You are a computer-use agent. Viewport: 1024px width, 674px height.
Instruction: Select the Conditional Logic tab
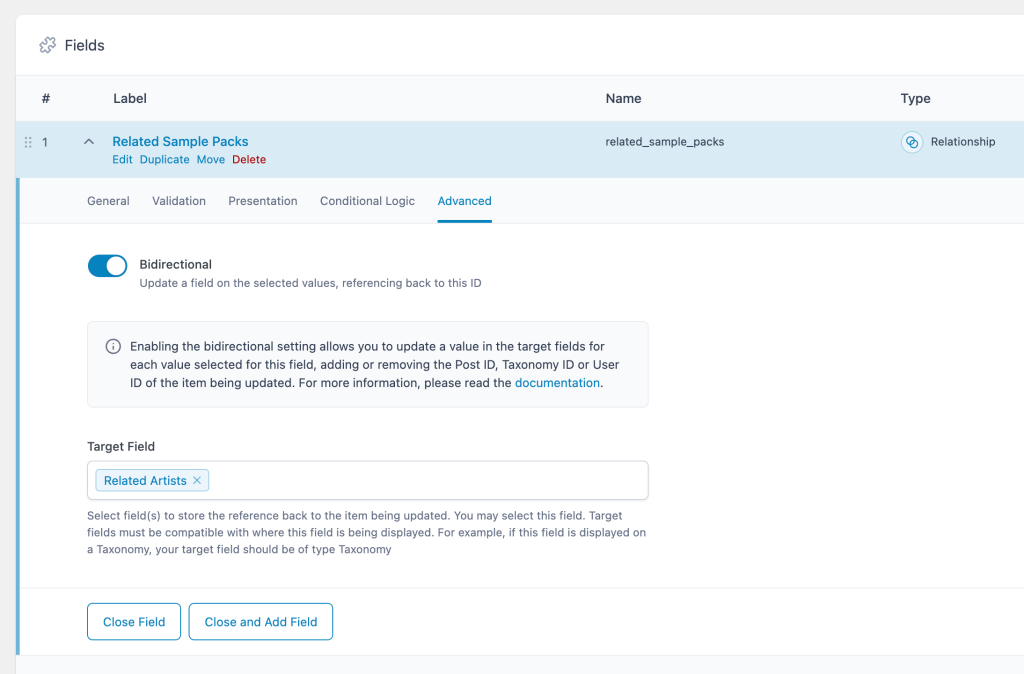[x=367, y=201]
